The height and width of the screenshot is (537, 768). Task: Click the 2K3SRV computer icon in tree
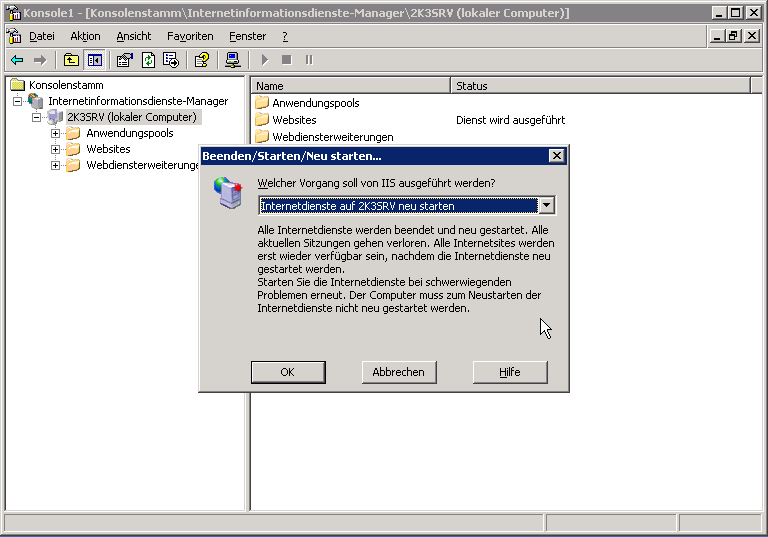(x=55, y=117)
